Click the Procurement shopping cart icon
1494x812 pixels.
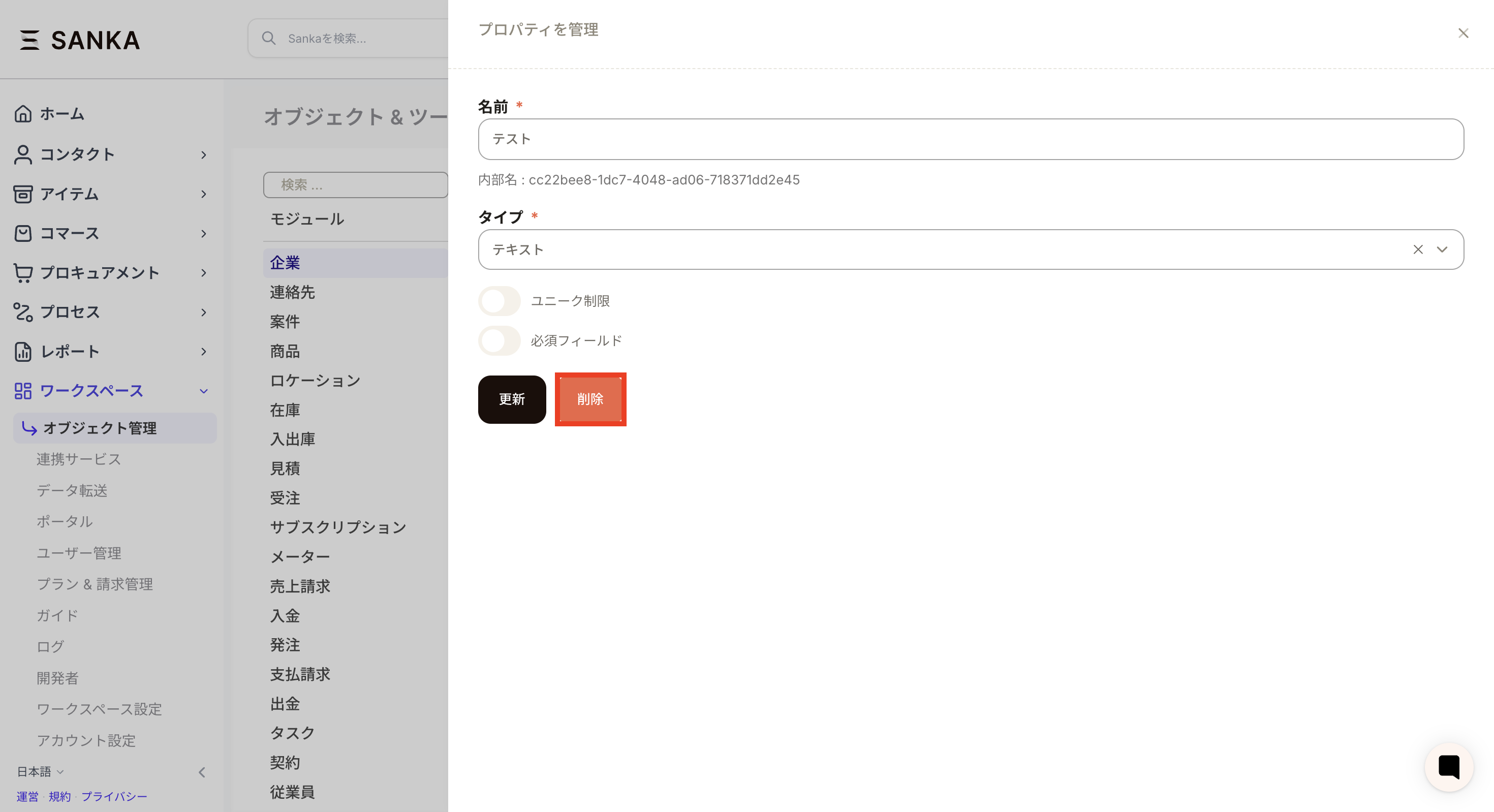[23, 272]
